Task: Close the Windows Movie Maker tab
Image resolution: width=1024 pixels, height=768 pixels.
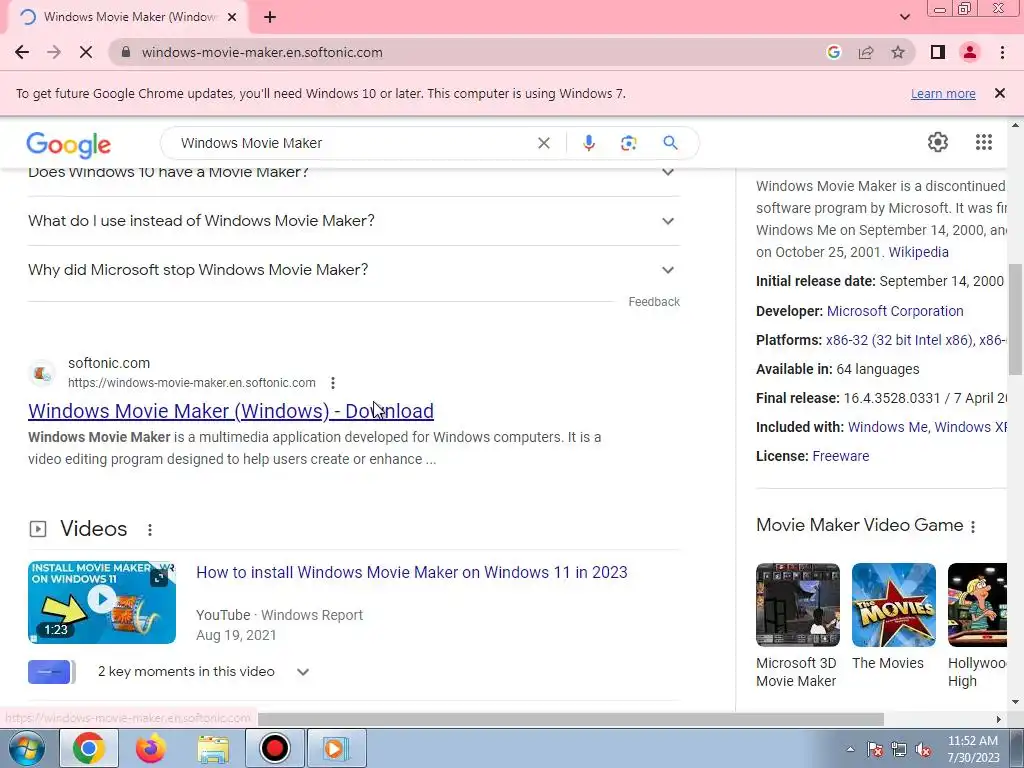Action: [232, 18]
